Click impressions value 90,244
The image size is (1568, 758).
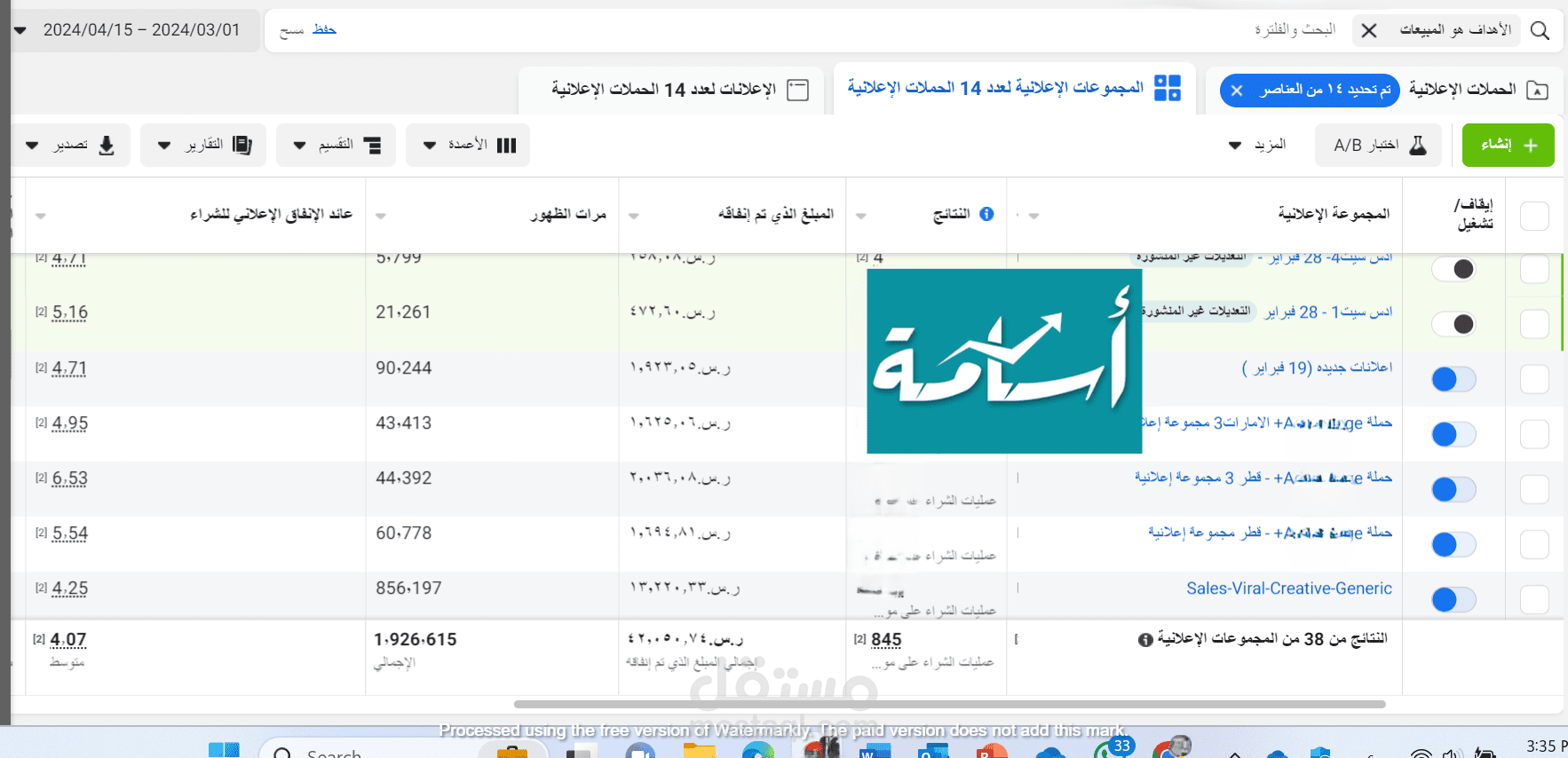click(404, 367)
